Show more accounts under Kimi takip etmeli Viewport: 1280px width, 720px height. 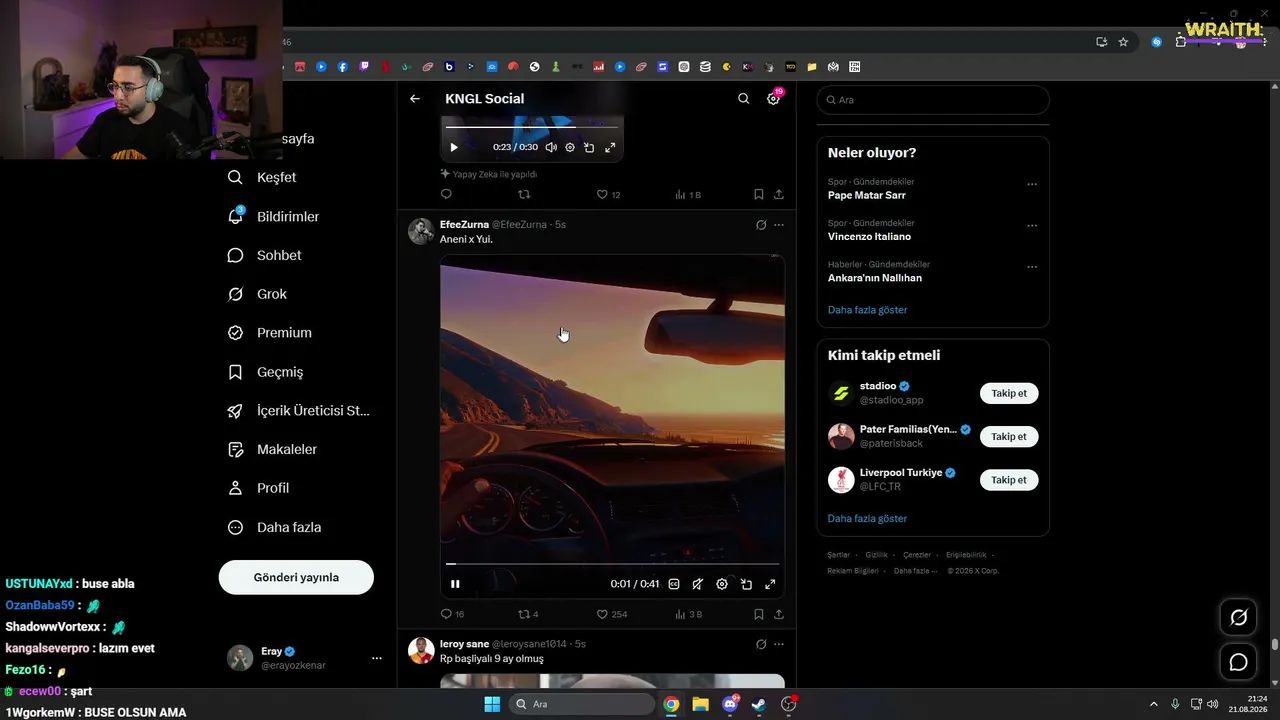coord(867,518)
